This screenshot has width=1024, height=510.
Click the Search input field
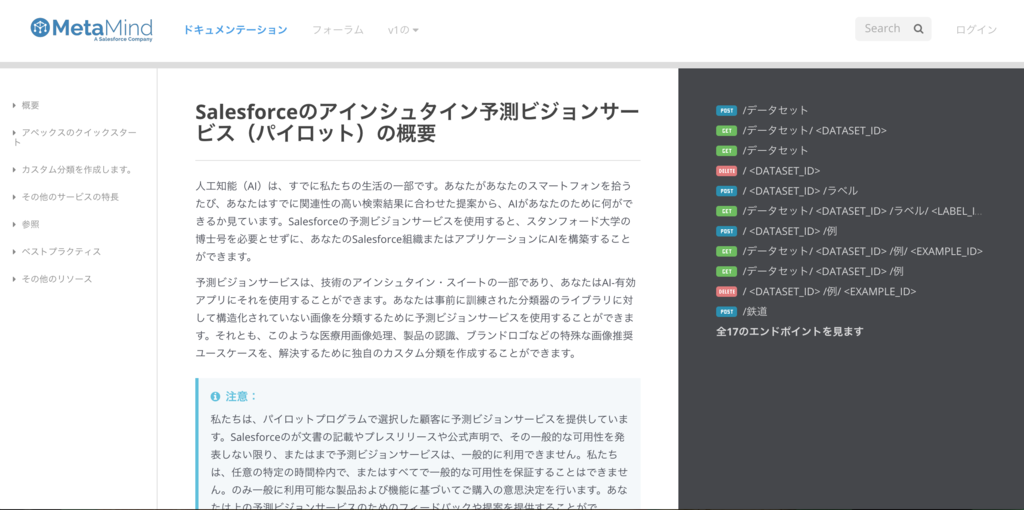click(x=893, y=29)
